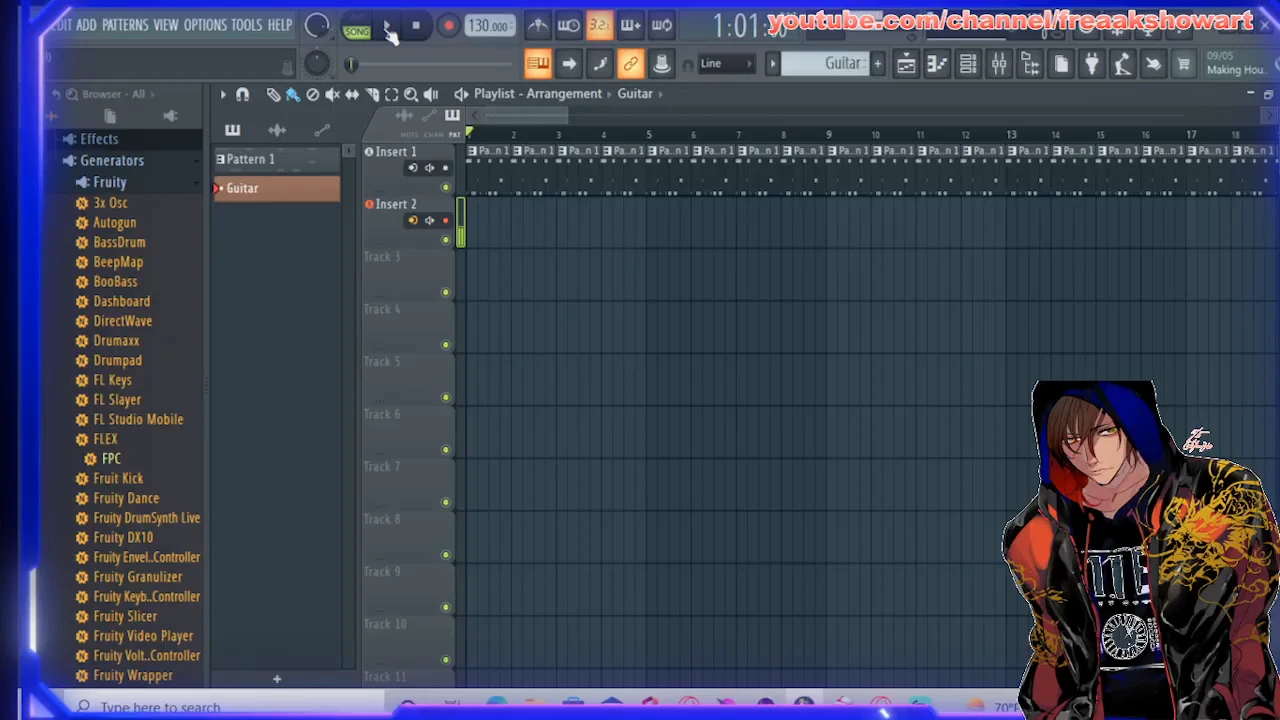The height and width of the screenshot is (720, 1280).
Task: Open the Piano roll view icon
Action: pos(937,65)
